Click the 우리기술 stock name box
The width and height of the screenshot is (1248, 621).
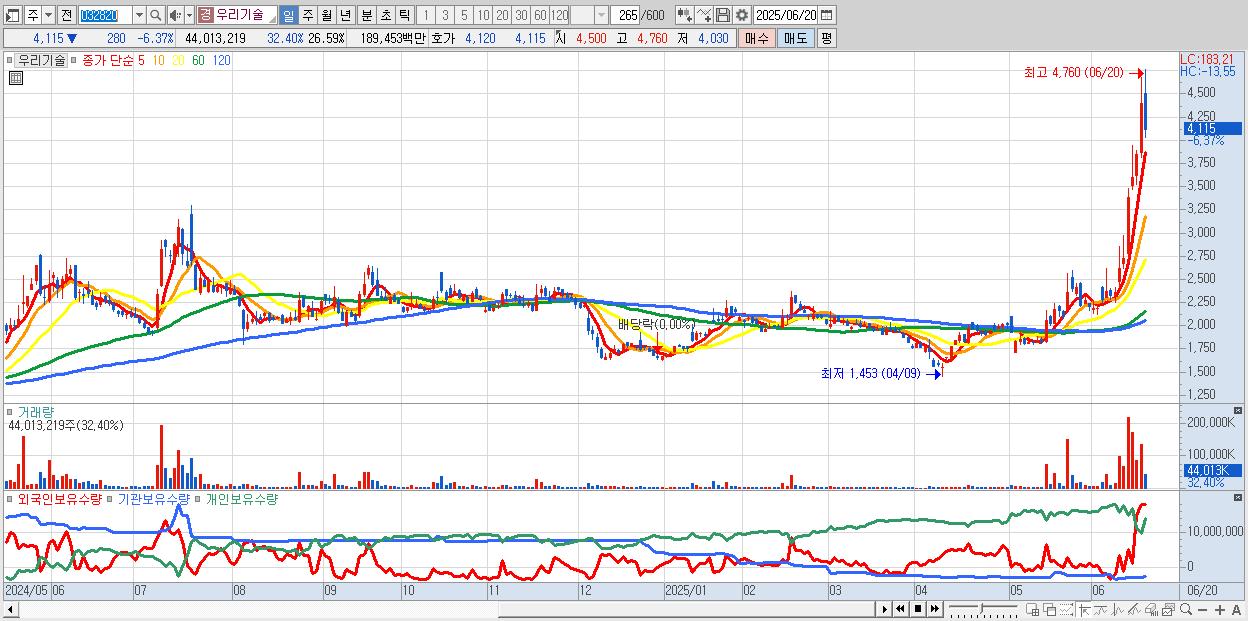[x=245, y=15]
